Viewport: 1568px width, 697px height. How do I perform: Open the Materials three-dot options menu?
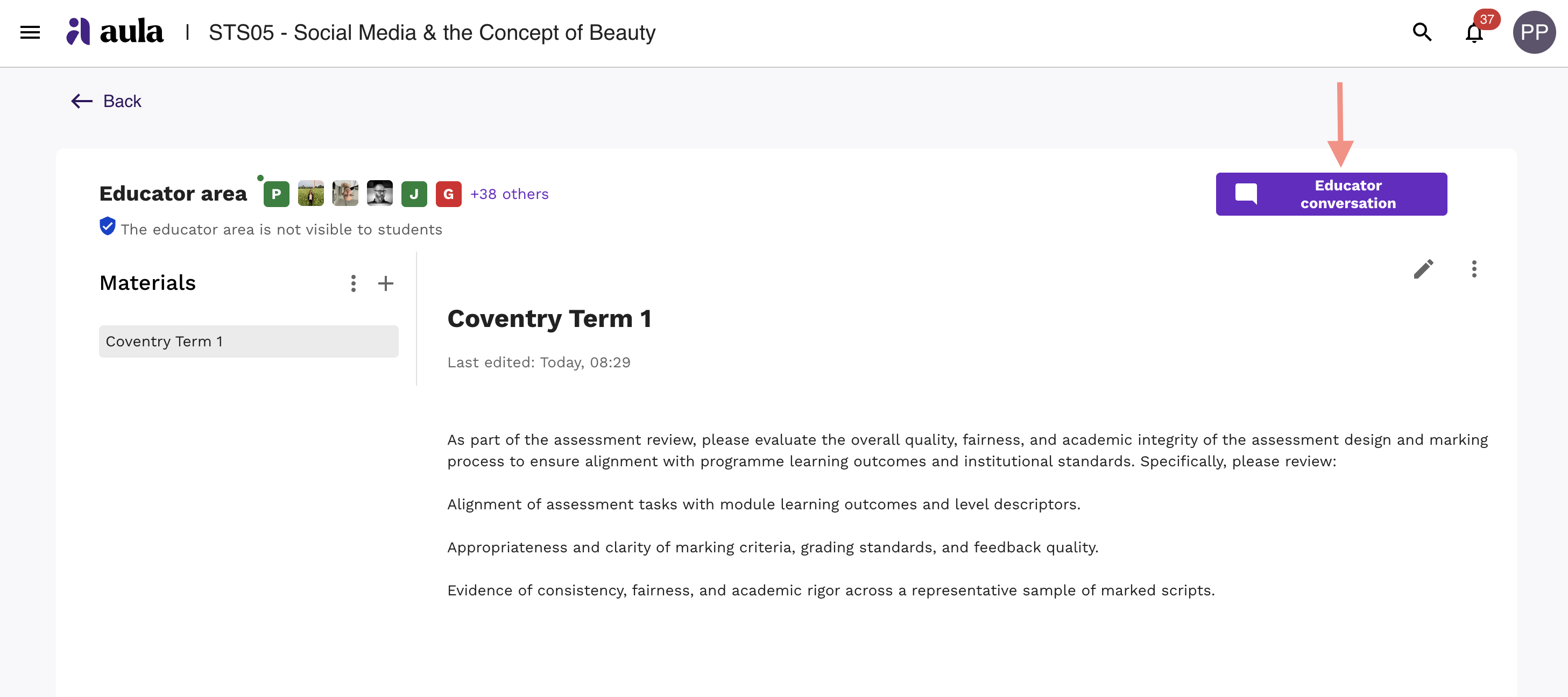(353, 283)
